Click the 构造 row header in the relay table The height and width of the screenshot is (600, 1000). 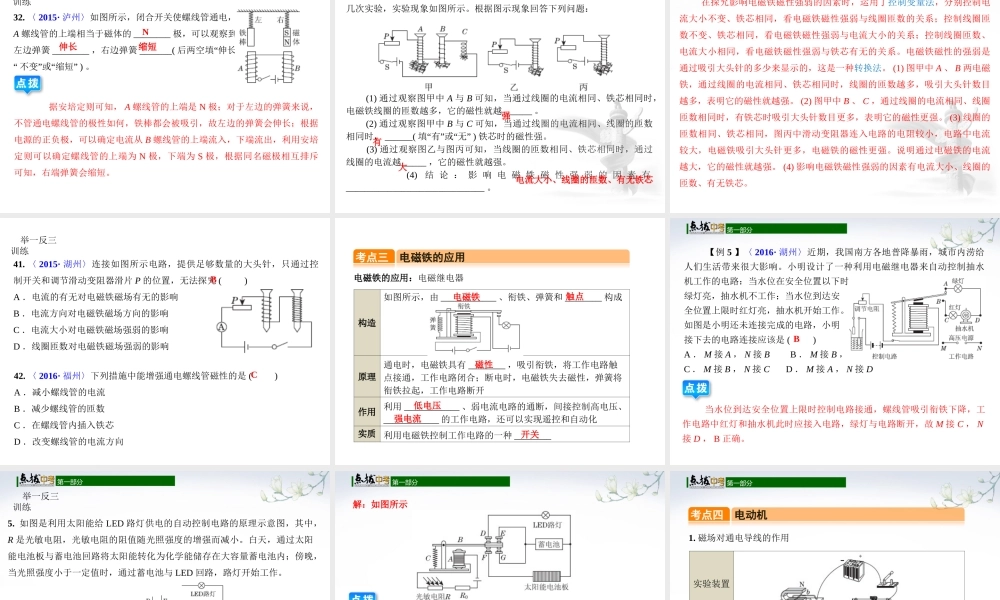[x=367, y=323]
